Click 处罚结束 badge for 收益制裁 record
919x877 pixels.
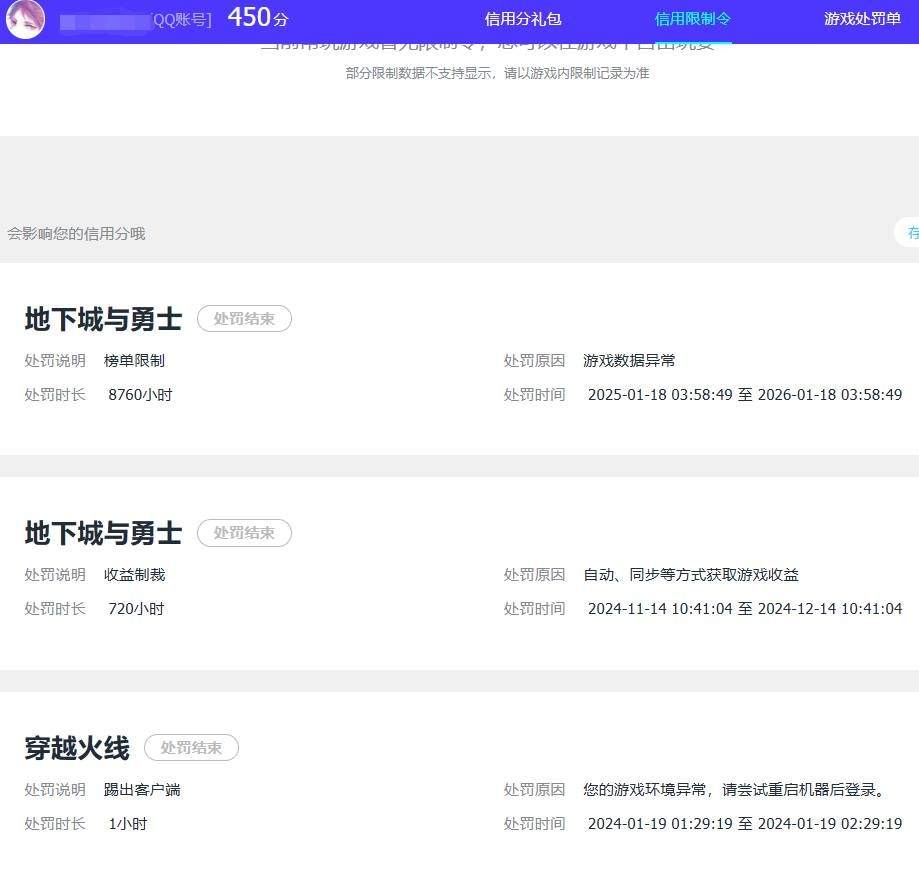[x=244, y=533]
